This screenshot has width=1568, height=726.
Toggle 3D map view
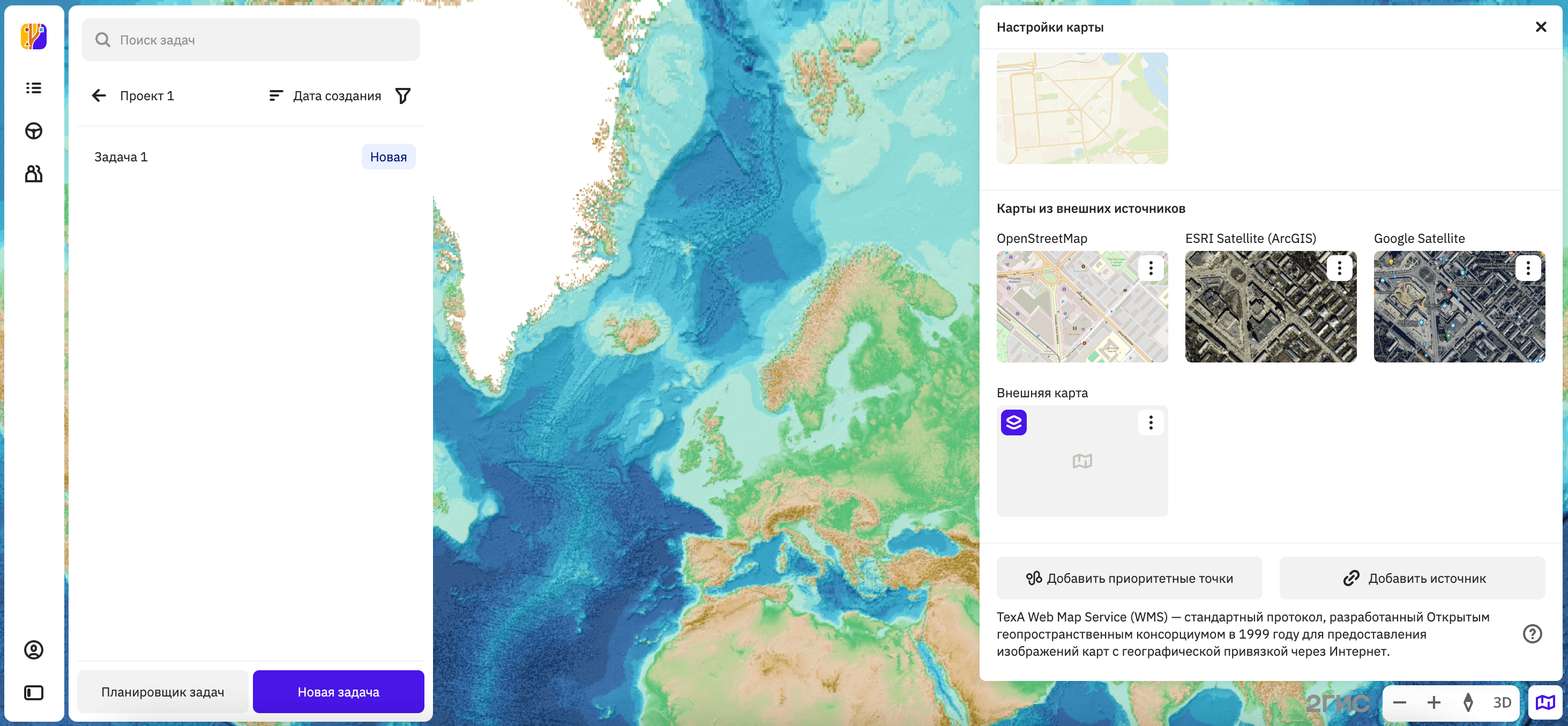coord(1502,702)
